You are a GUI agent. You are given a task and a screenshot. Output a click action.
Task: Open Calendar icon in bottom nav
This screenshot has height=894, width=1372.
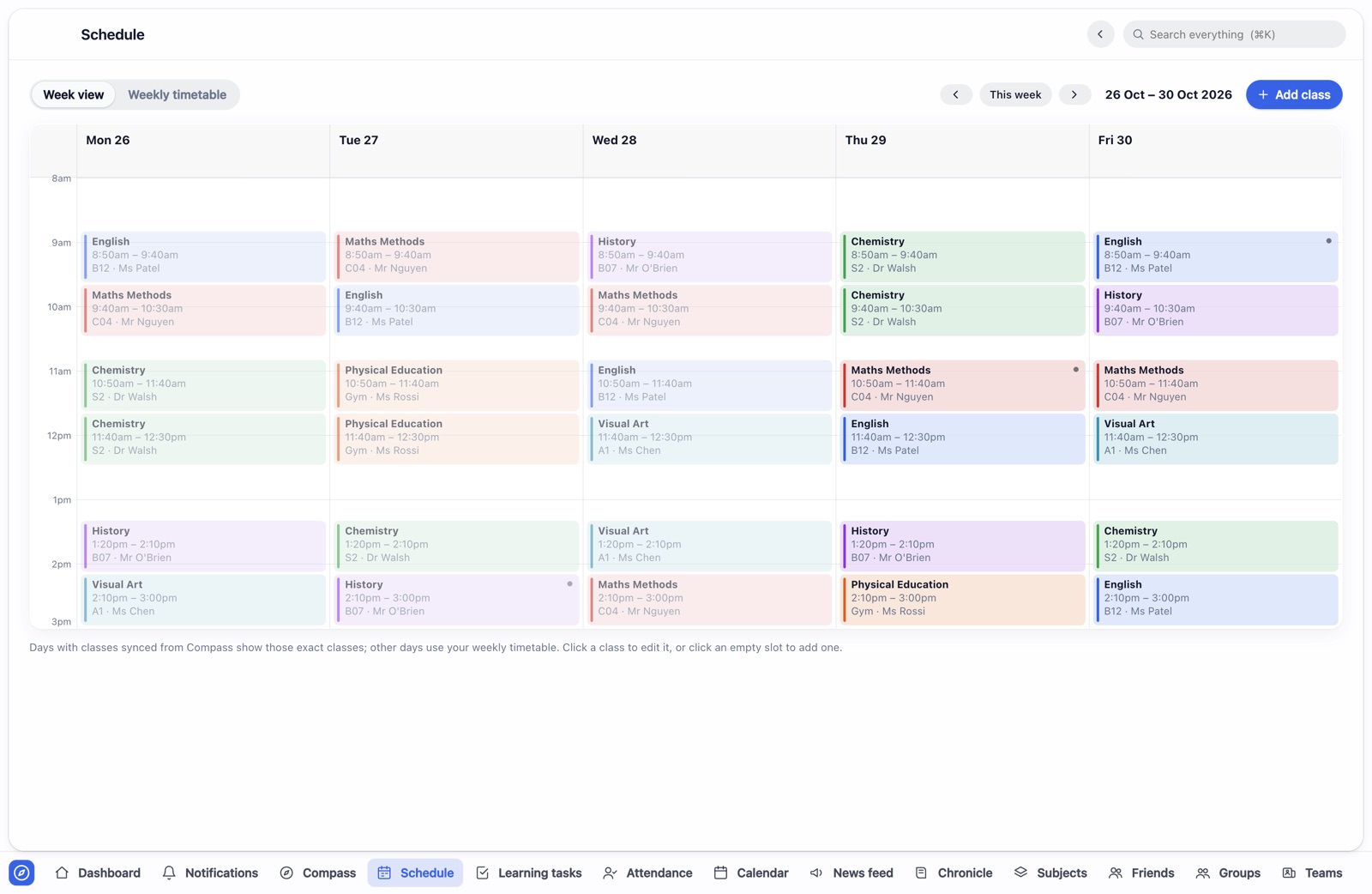pos(720,873)
